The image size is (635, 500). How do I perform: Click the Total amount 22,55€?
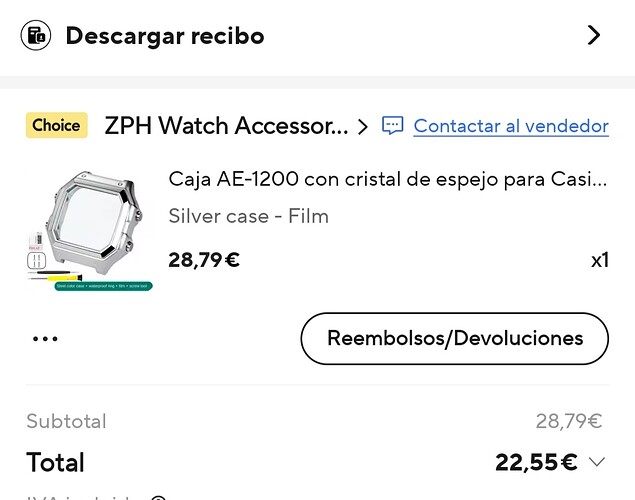click(x=536, y=462)
